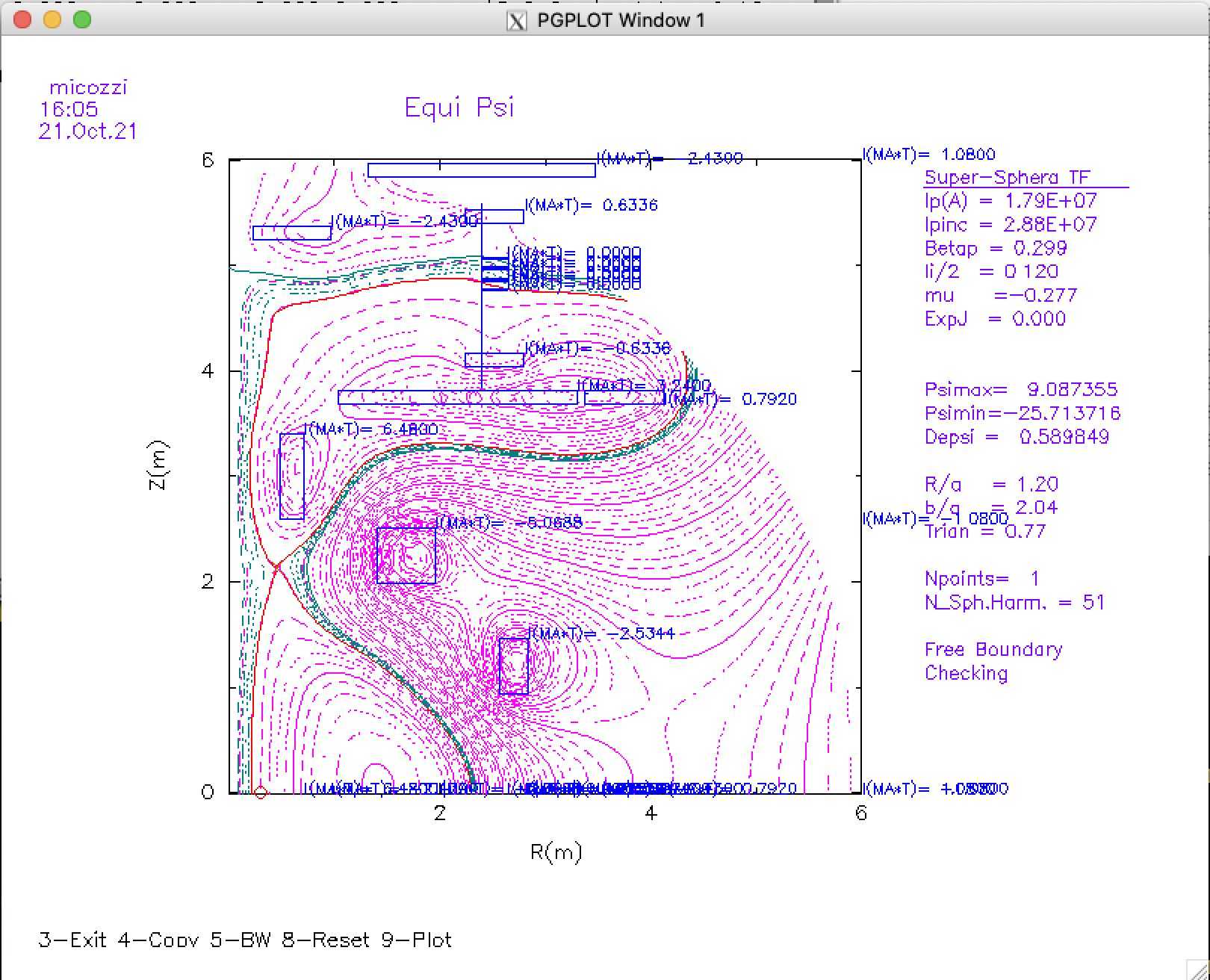Click the Equi Psi plot title
1210x980 pixels.
point(459,108)
